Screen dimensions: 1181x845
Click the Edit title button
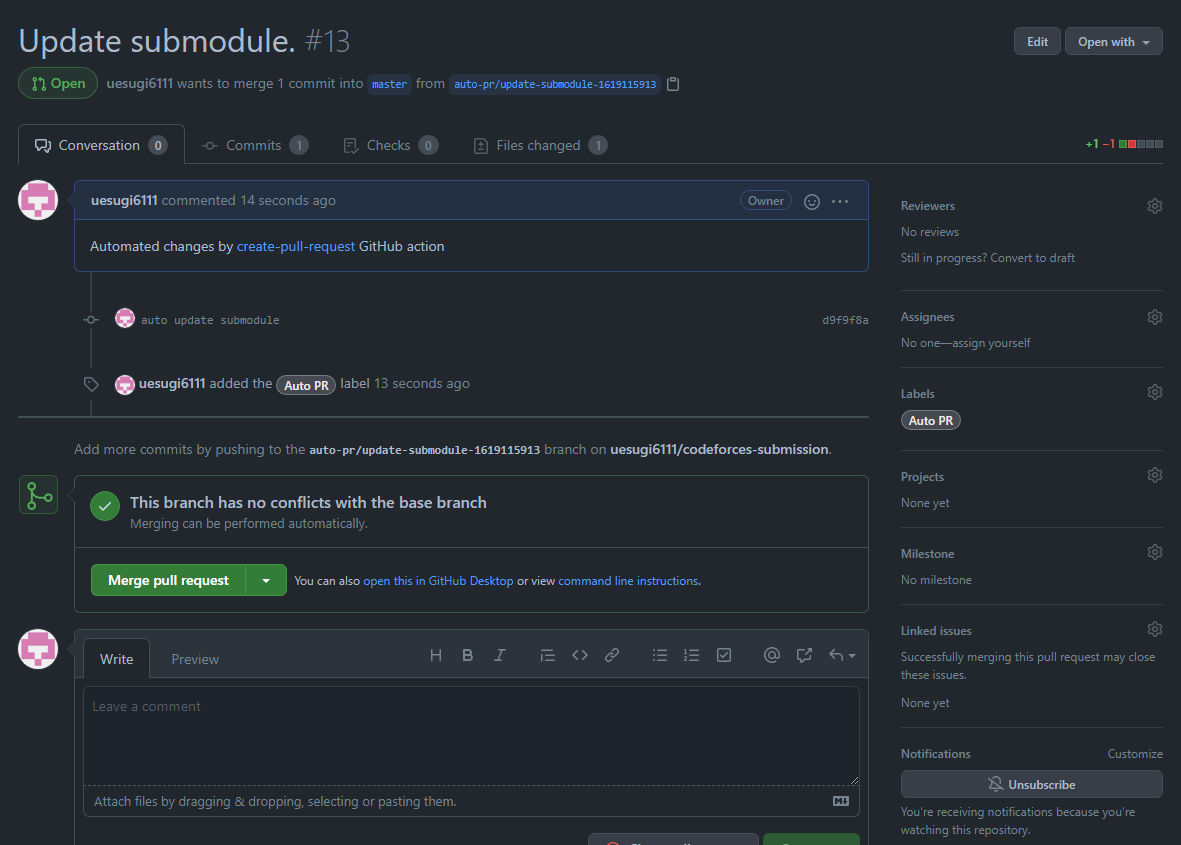pyautogui.click(x=1037, y=42)
